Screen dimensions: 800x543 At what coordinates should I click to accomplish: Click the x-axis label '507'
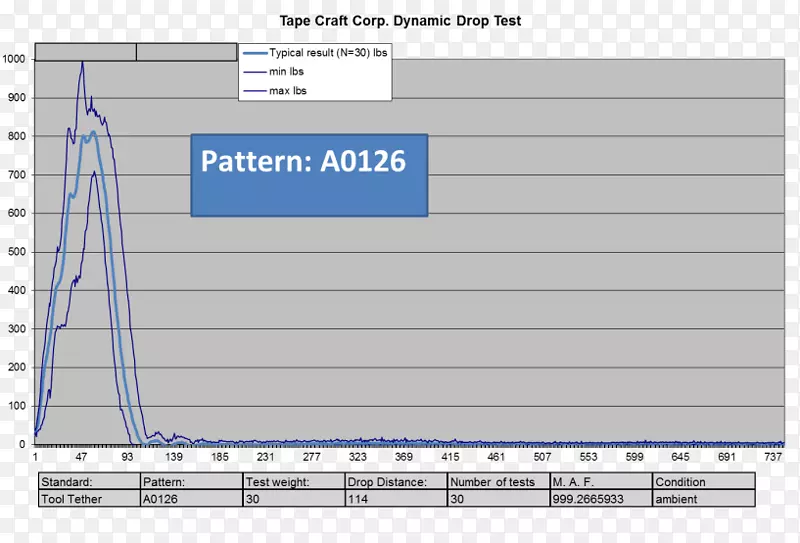click(x=542, y=457)
